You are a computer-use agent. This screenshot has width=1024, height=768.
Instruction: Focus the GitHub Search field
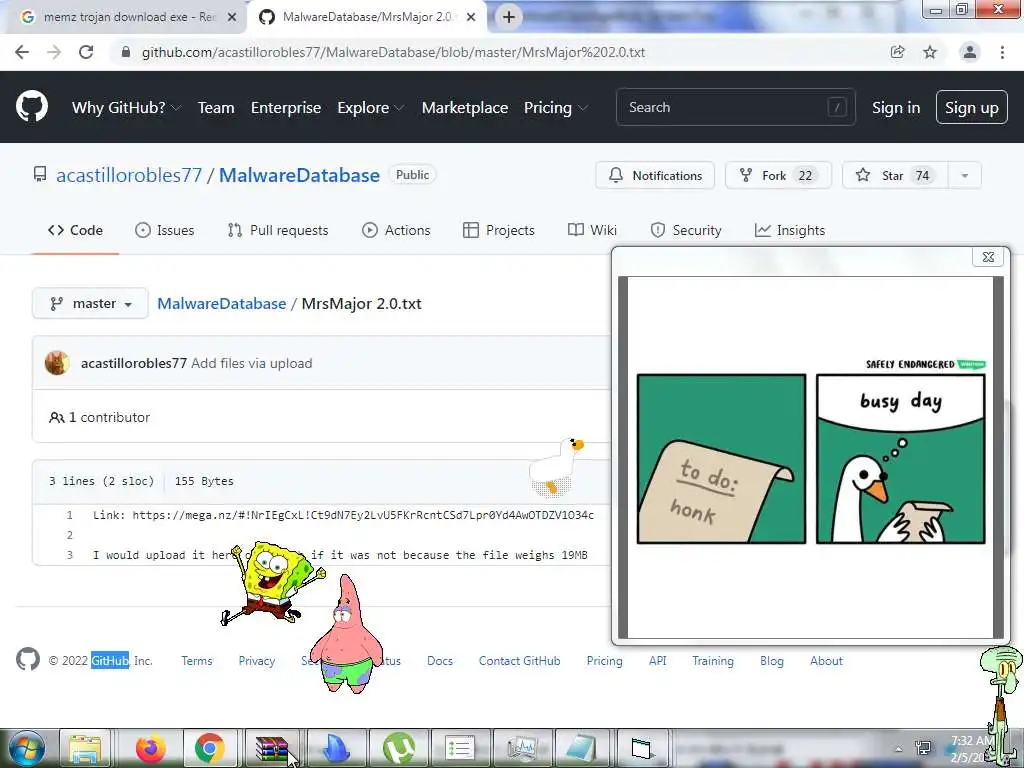735,107
